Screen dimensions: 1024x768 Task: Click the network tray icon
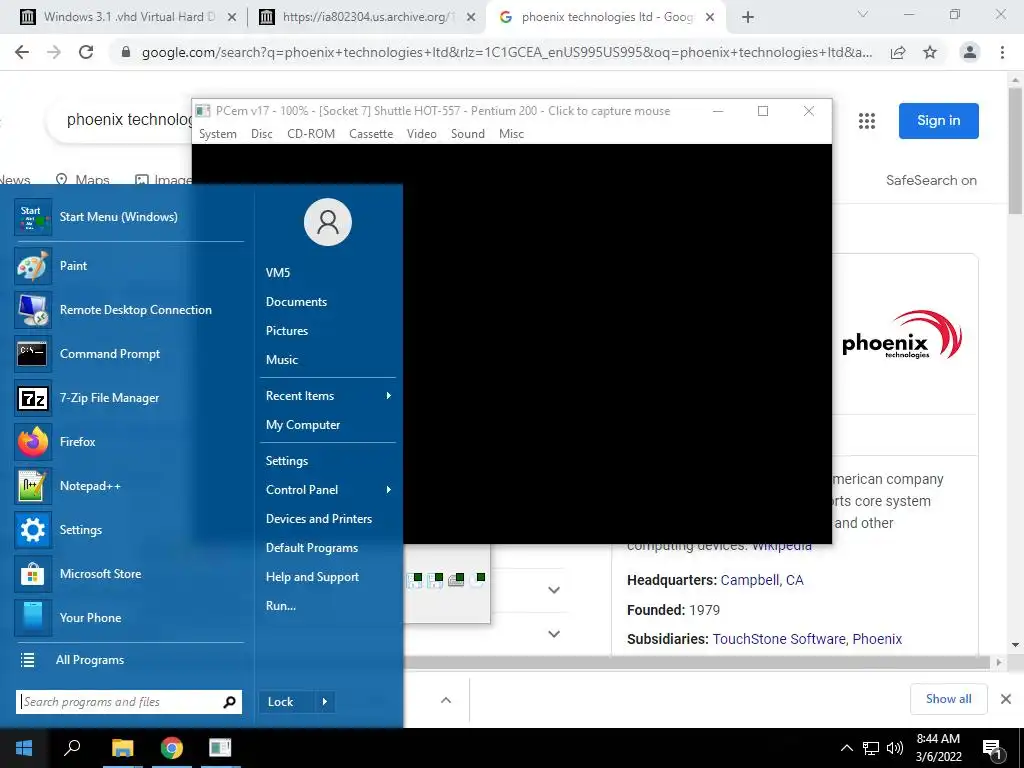click(x=871, y=748)
